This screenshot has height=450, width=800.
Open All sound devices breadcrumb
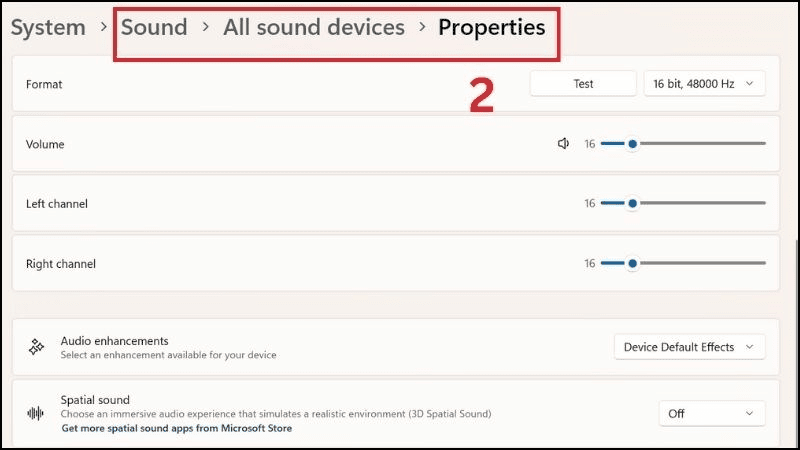[x=313, y=27]
